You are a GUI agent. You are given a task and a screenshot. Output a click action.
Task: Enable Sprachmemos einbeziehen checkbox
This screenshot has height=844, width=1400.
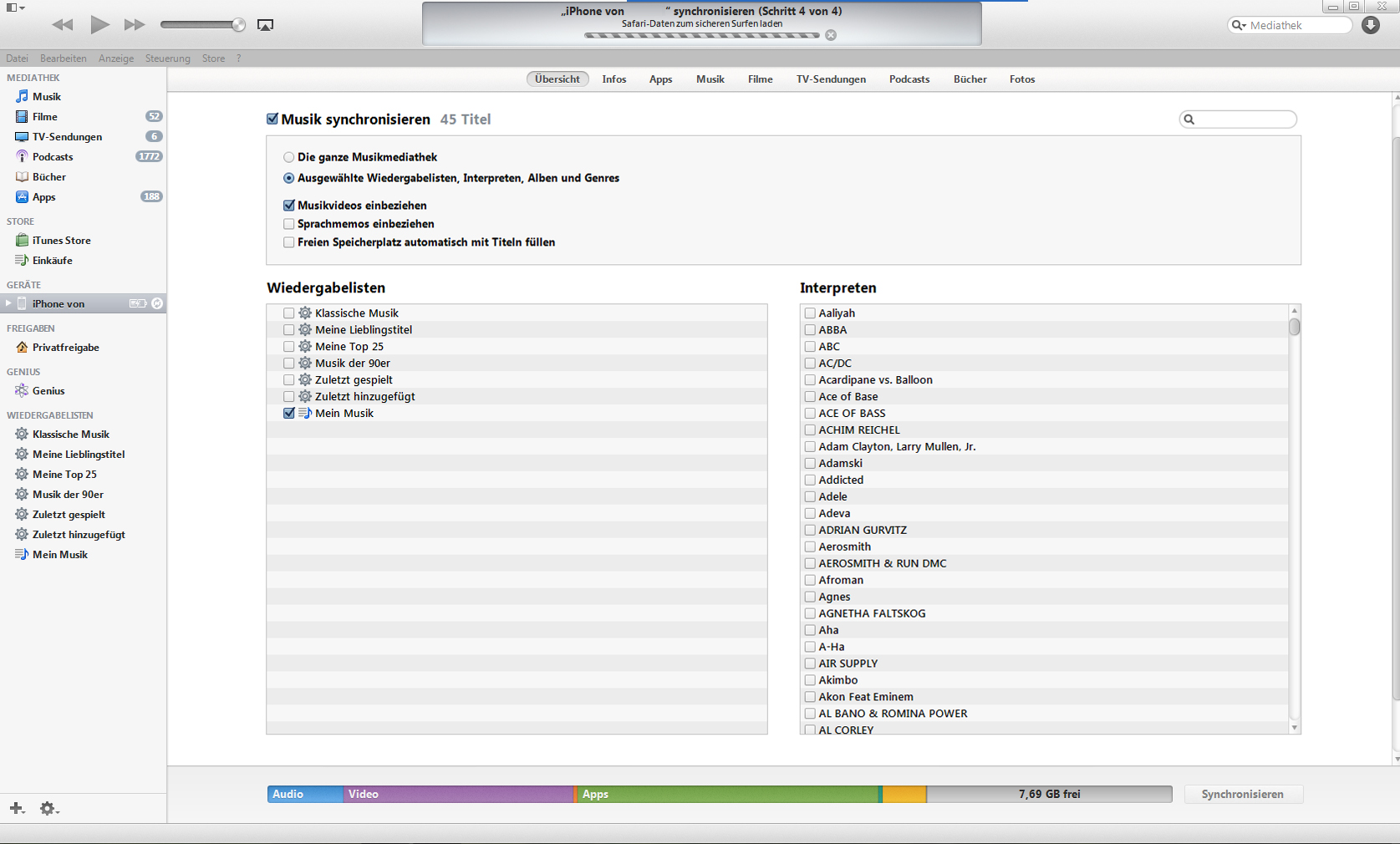coord(289,224)
